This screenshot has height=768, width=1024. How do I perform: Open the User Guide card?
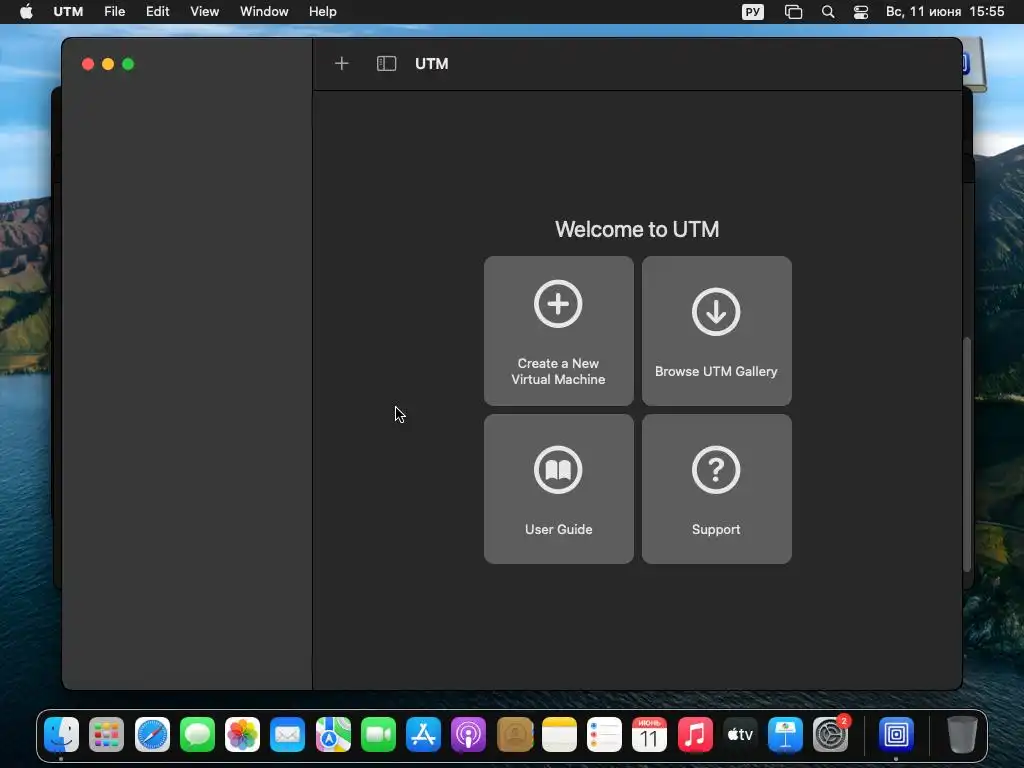click(558, 488)
